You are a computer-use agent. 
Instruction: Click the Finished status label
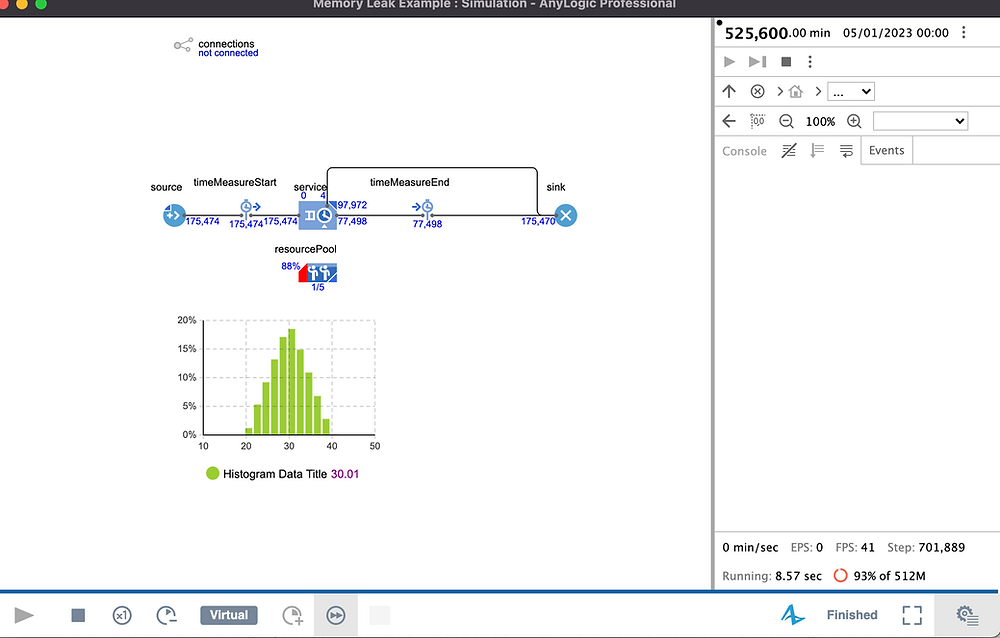852,615
